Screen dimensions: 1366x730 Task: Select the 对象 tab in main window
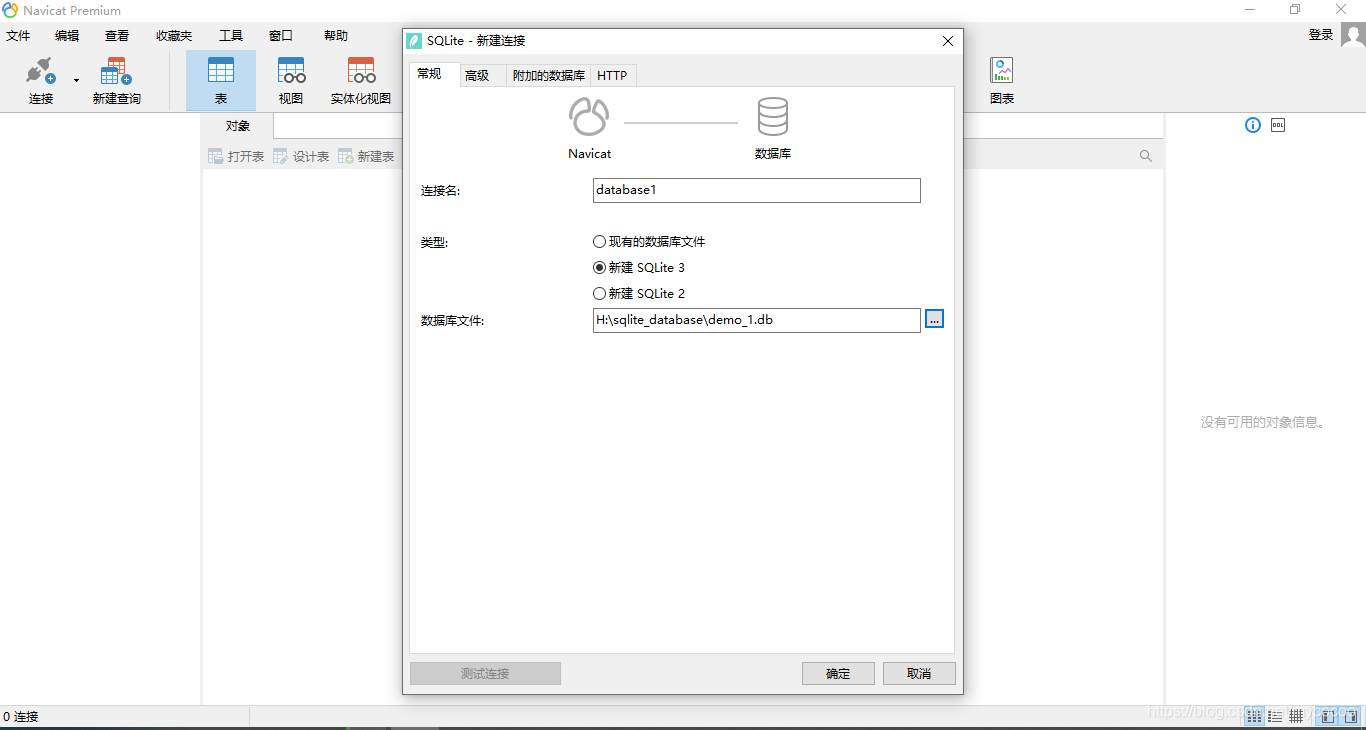[x=238, y=126]
